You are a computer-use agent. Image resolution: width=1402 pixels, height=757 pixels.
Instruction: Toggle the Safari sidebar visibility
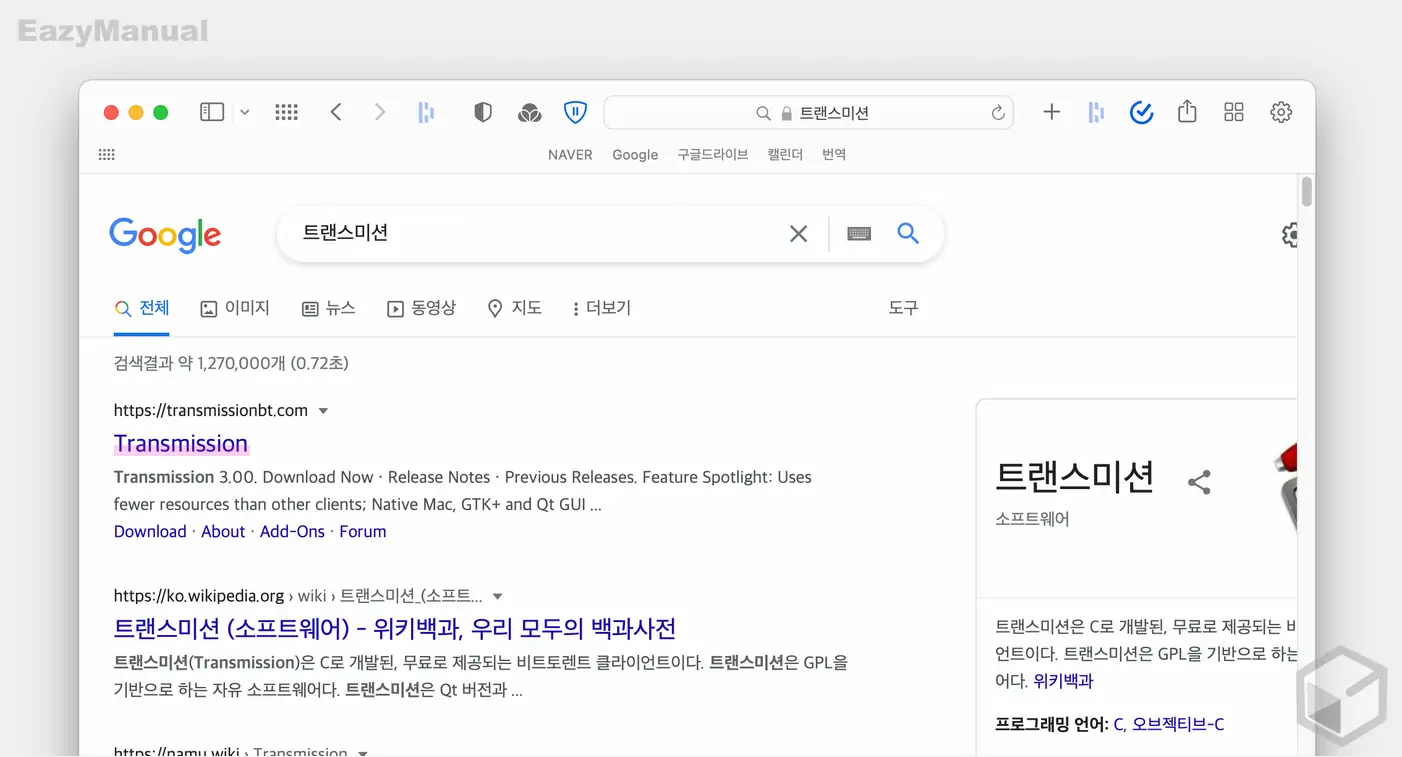click(212, 112)
